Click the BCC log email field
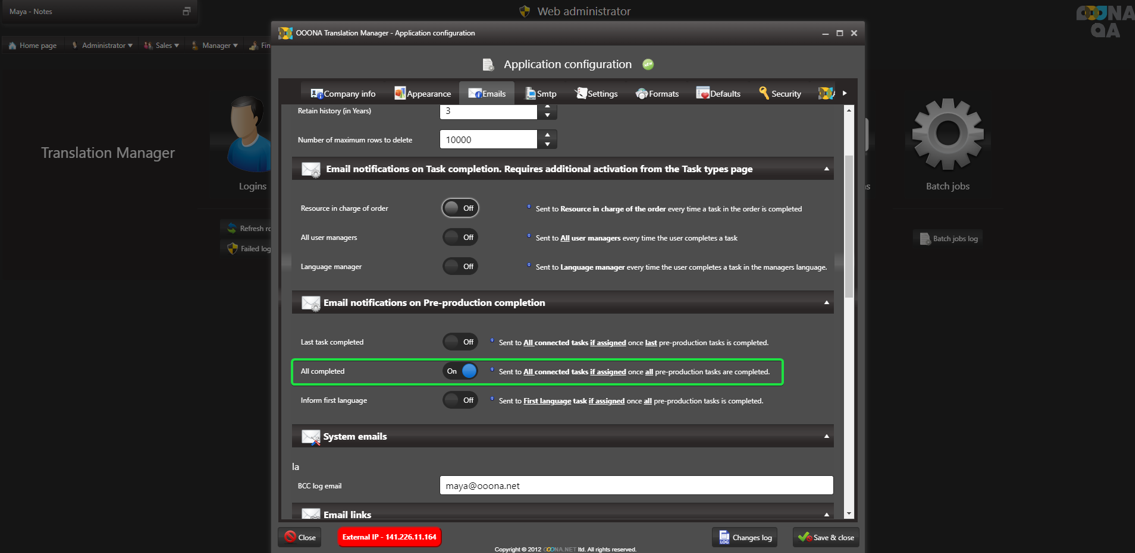This screenshot has height=553, width=1135. 636,486
